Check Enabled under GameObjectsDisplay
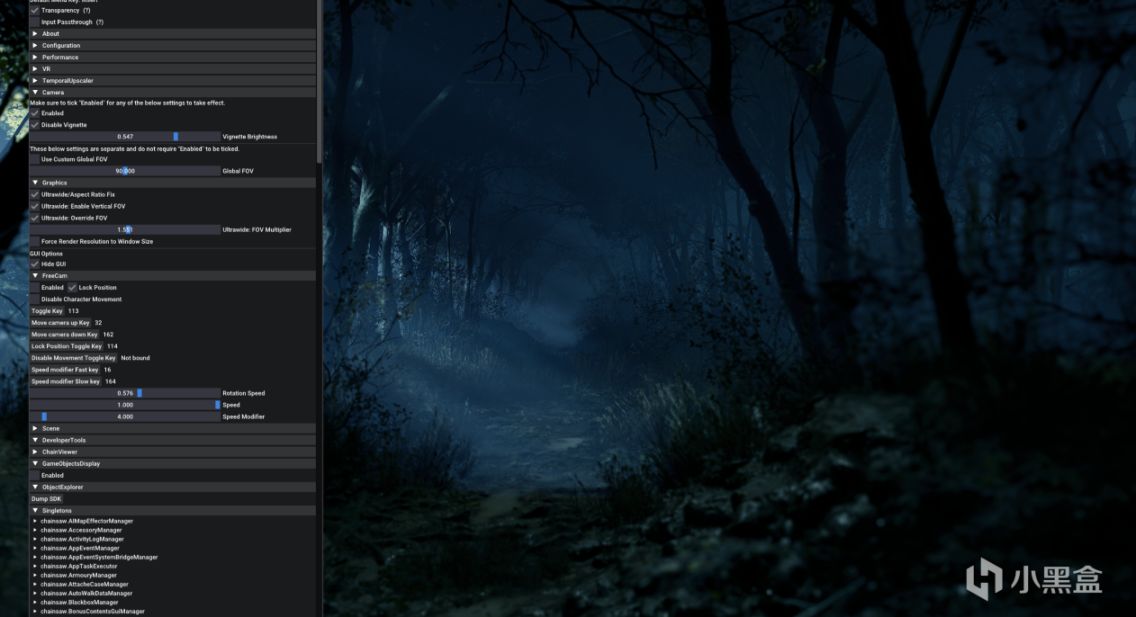 coord(35,476)
